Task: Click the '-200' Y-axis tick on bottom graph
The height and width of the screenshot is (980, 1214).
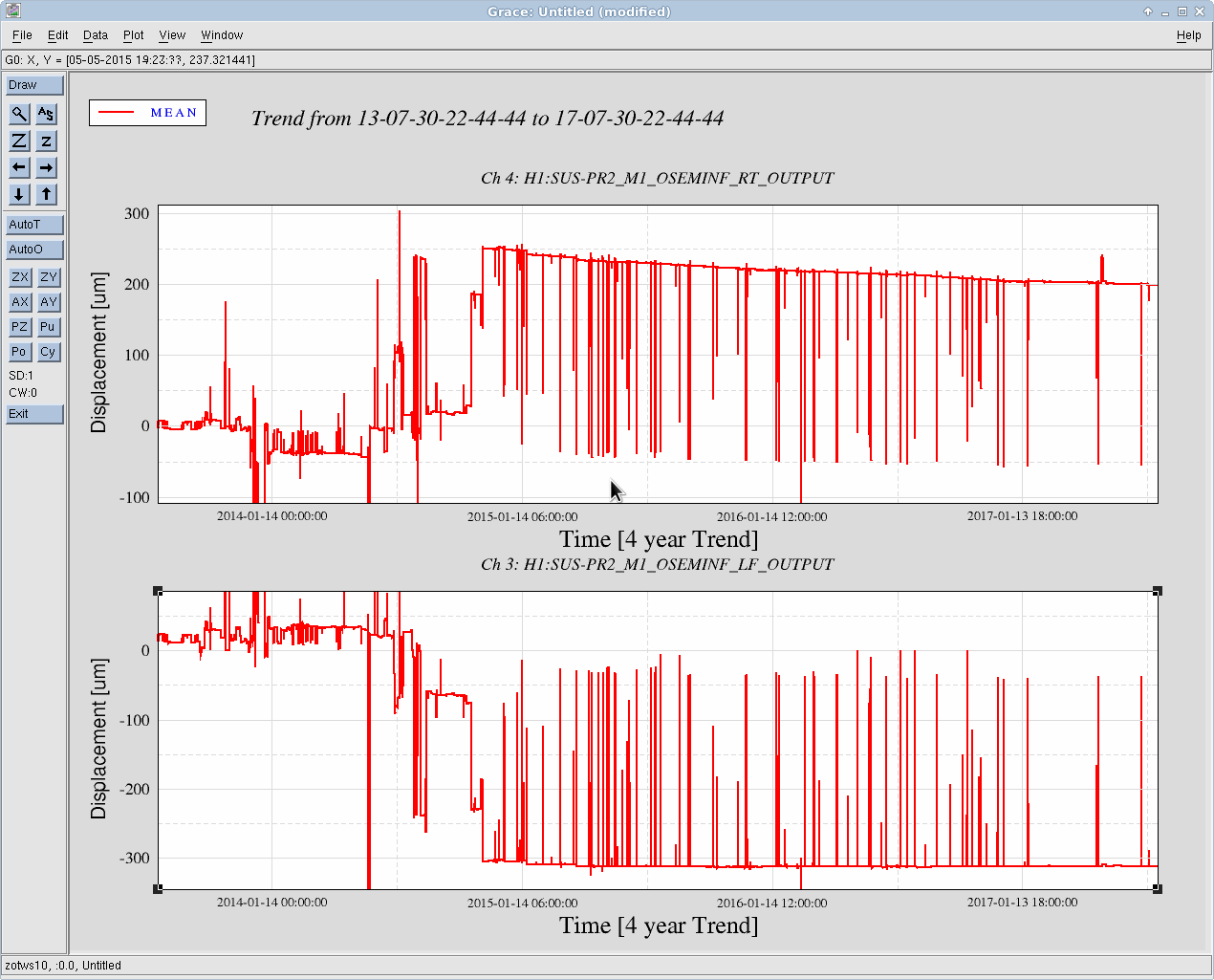Action: pyautogui.click(x=135, y=790)
